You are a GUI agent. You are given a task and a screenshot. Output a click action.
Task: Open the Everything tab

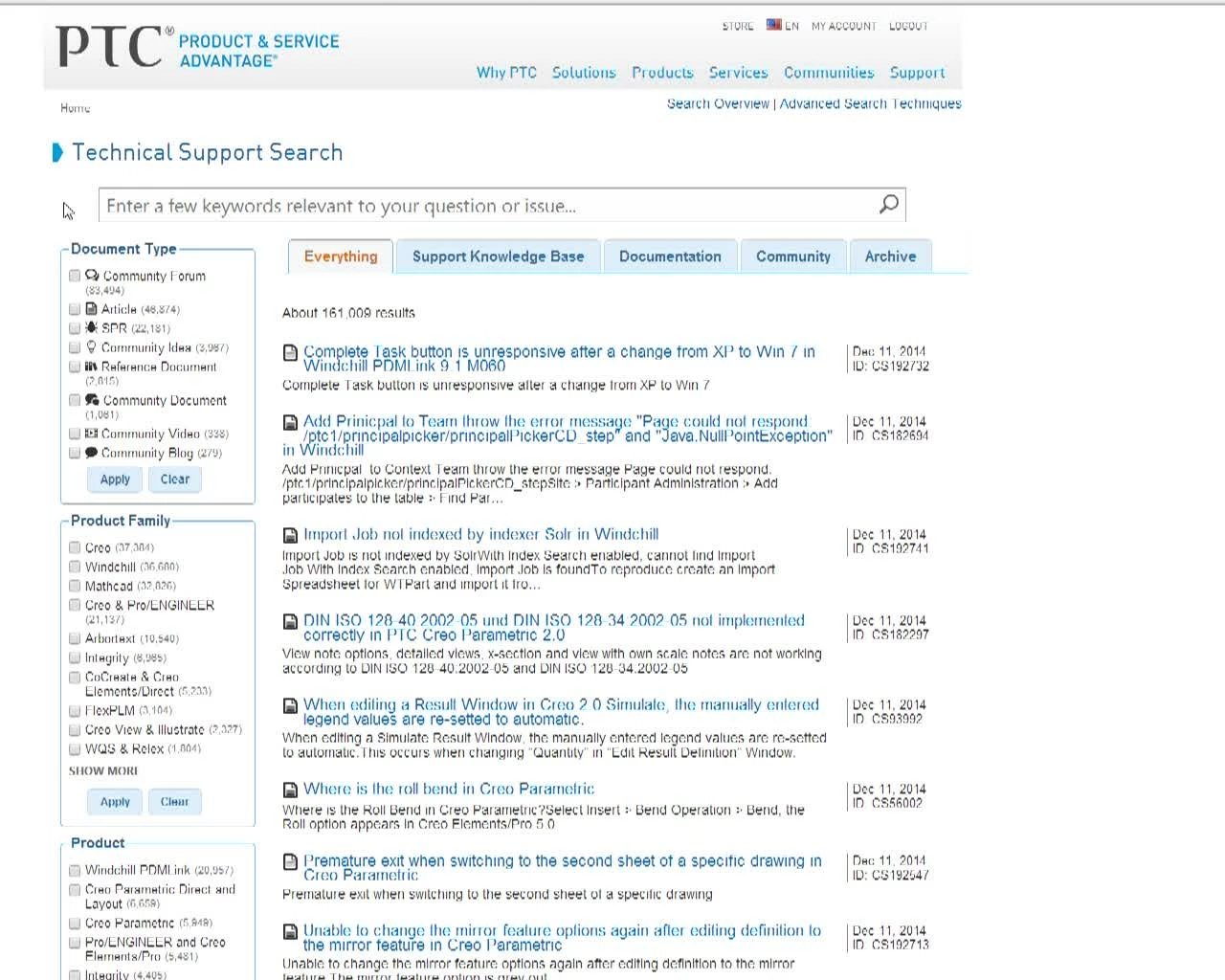341,256
